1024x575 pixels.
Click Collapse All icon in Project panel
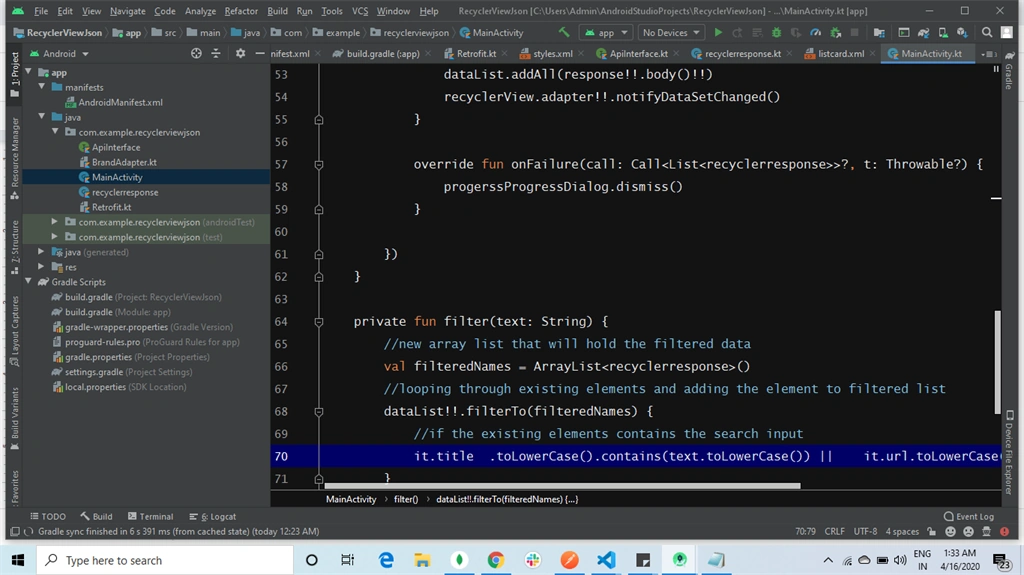coord(216,54)
